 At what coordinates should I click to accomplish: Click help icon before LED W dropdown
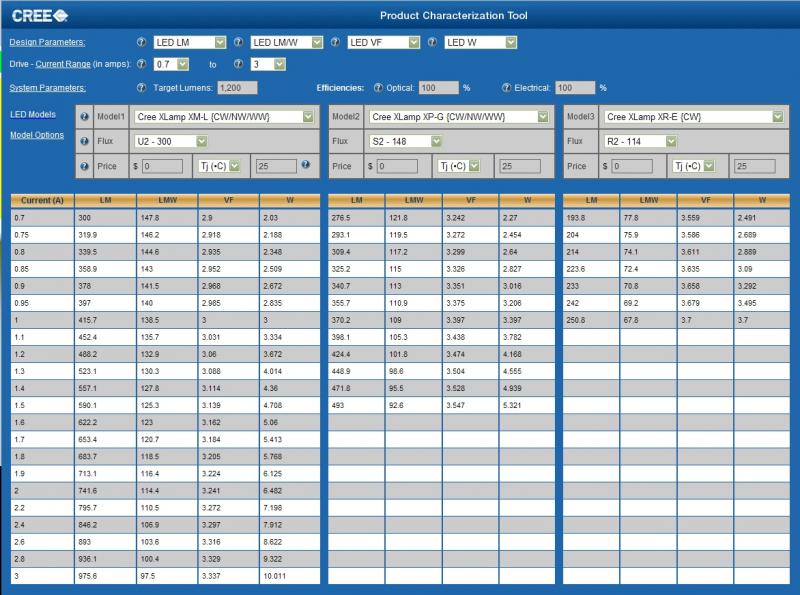(x=432, y=42)
